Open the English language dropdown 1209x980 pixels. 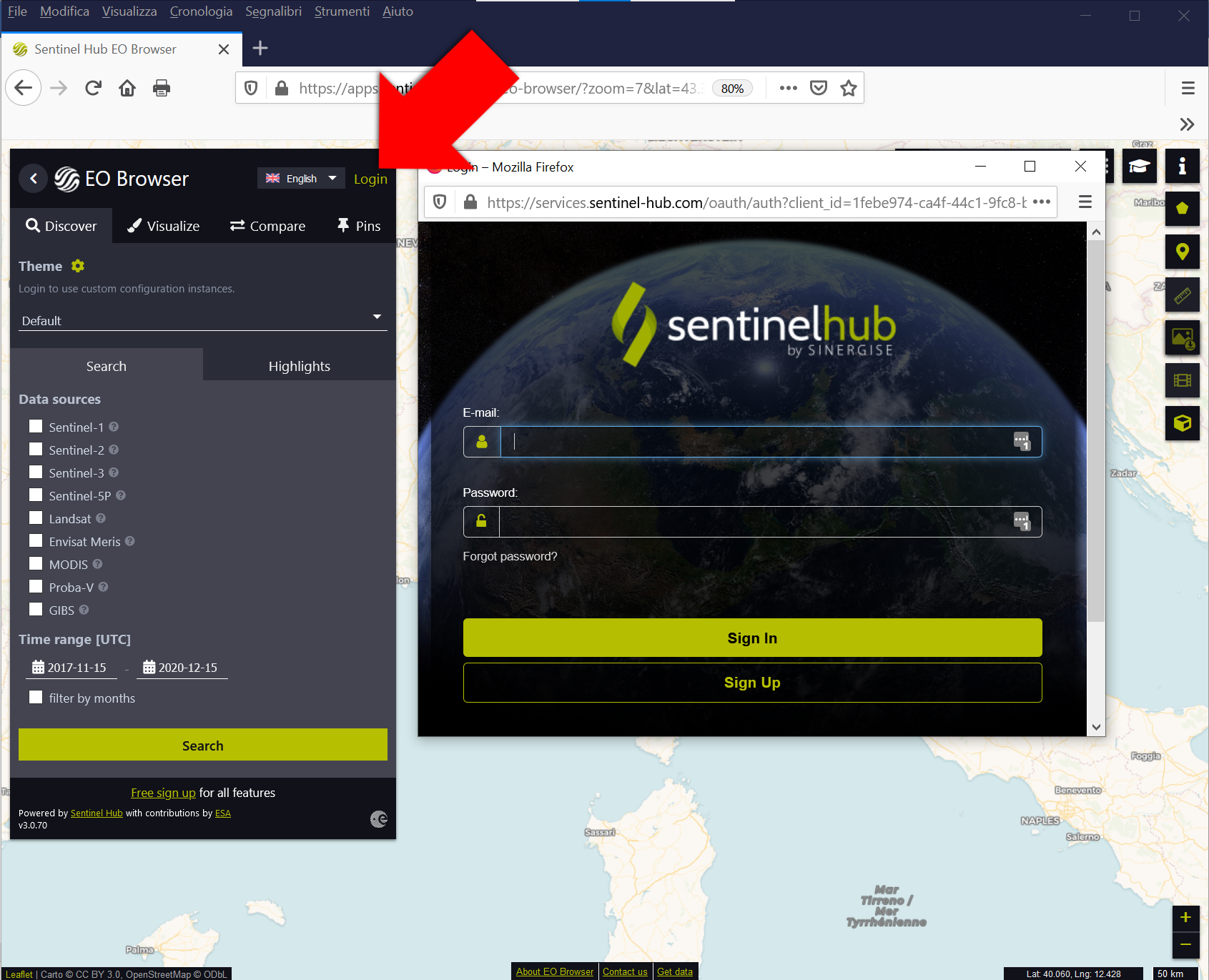(x=301, y=178)
